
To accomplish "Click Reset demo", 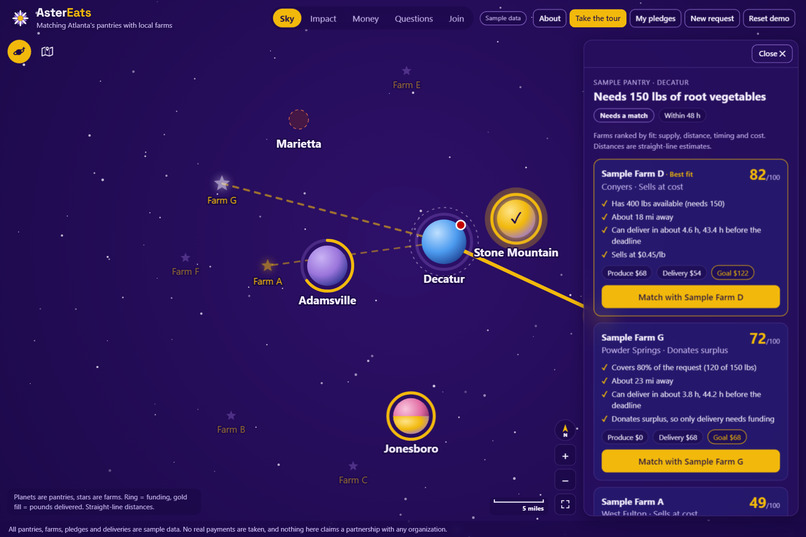I will pos(768,18).
